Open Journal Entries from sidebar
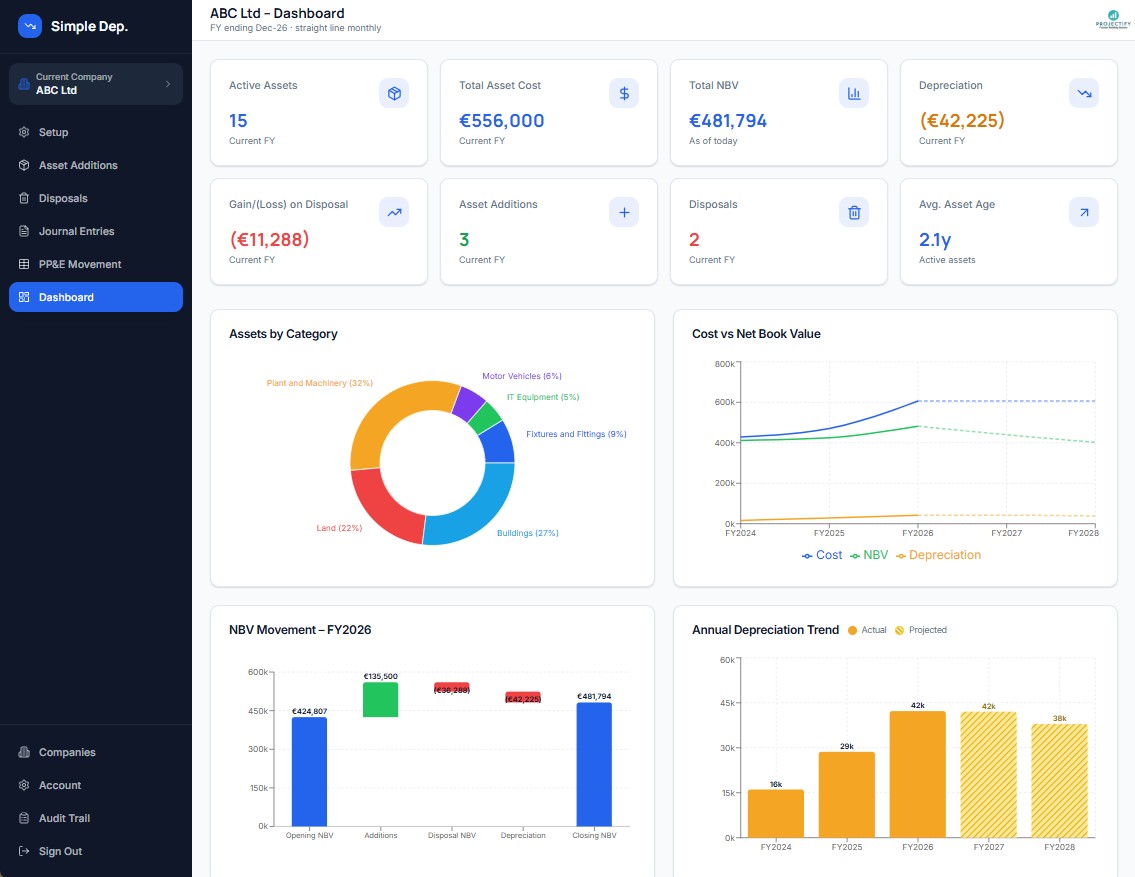Screen dimensions: 1135x877 point(96,232)
